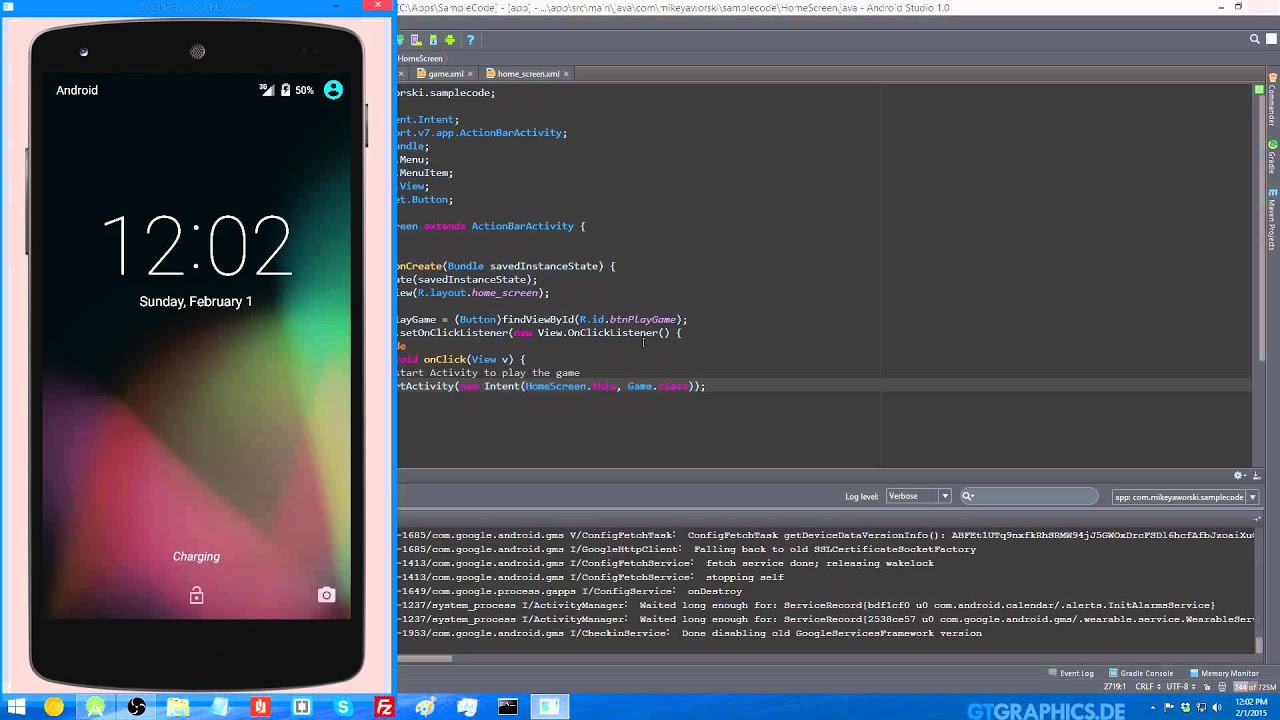
Task: Click the 'Sunday, February 1' date on emulator
Action: click(x=196, y=301)
